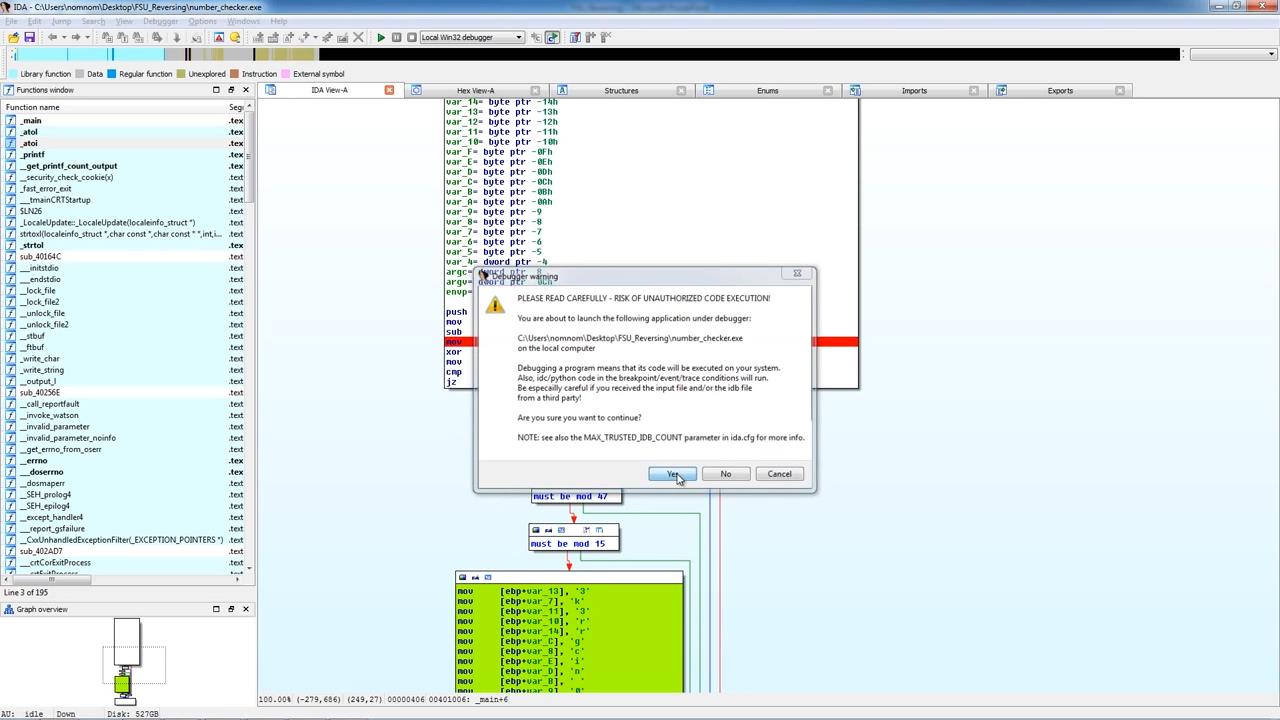Switch to the Imports tab
This screenshot has width=1280, height=720.
(914, 90)
